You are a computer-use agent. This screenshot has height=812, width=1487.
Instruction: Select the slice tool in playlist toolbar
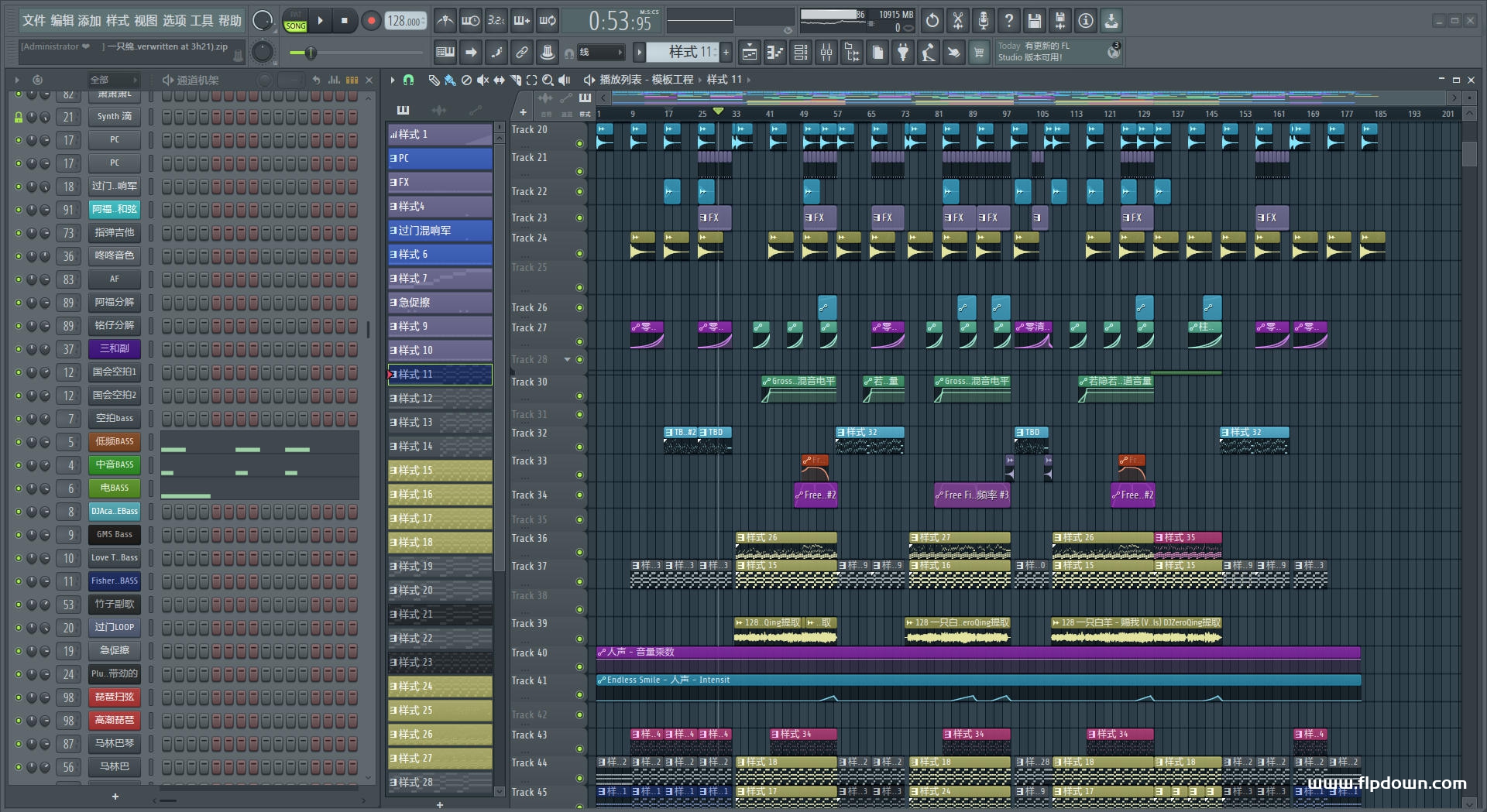click(515, 80)
